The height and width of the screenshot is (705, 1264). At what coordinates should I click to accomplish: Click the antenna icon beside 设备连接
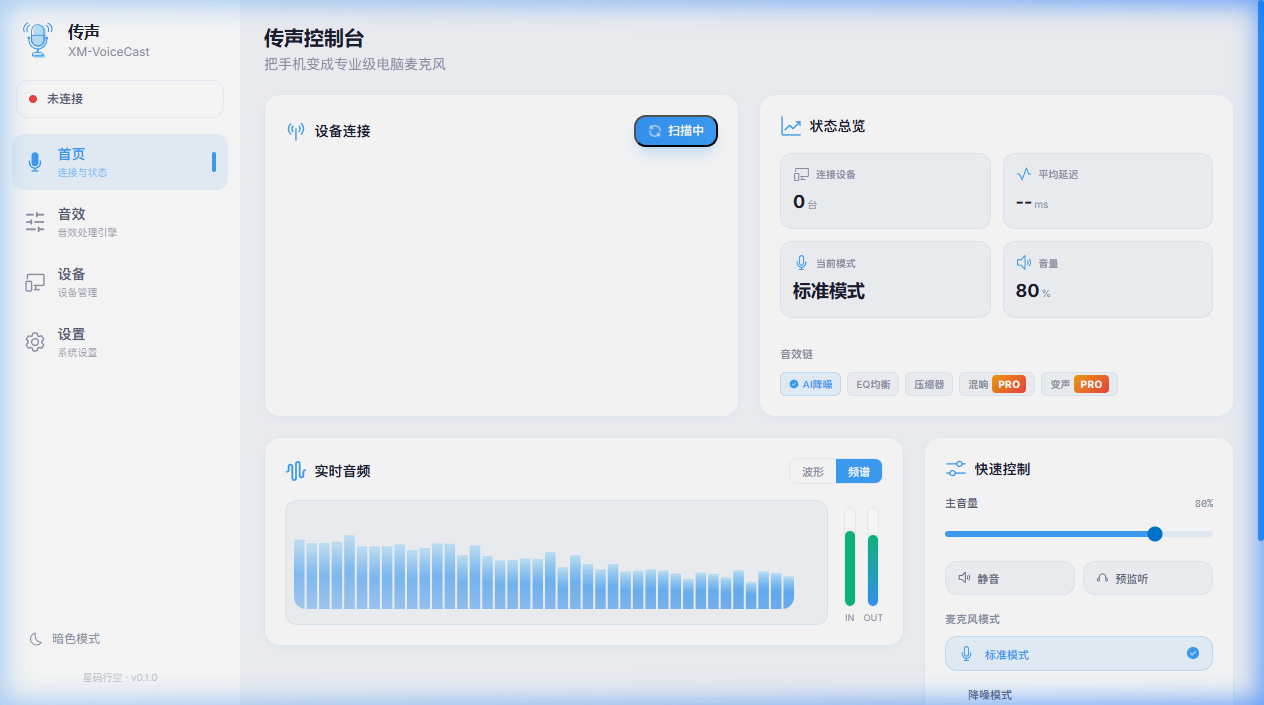click(x=296, y=131)
